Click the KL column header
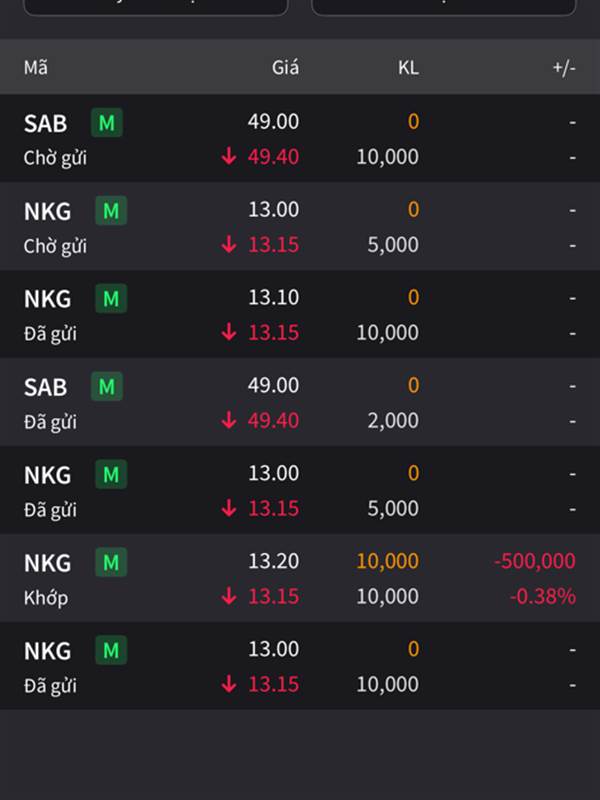Image resolution: width=600 pixels, height=800 pixels. coord(408,67)
